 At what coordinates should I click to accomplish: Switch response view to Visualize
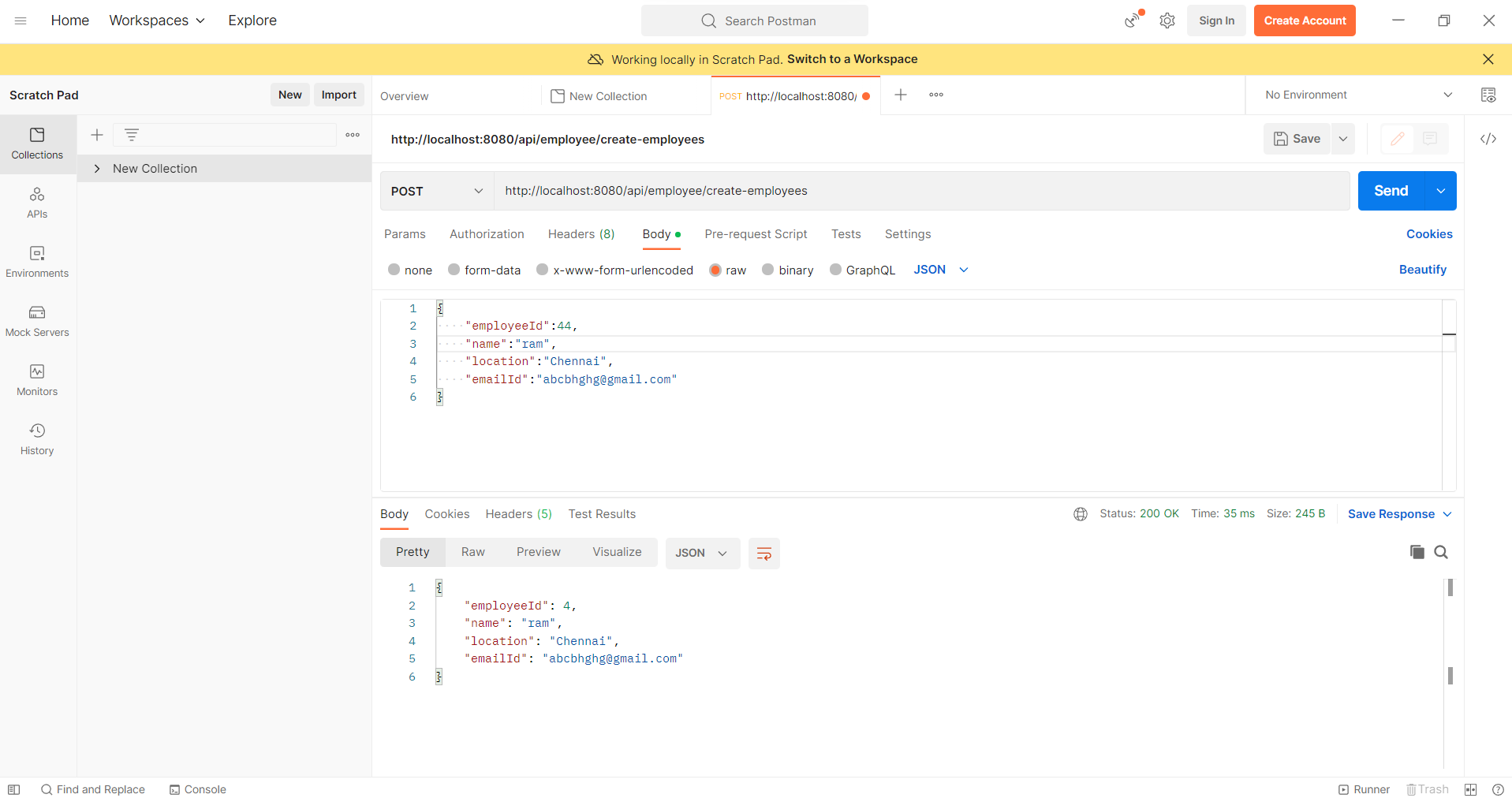617,552
